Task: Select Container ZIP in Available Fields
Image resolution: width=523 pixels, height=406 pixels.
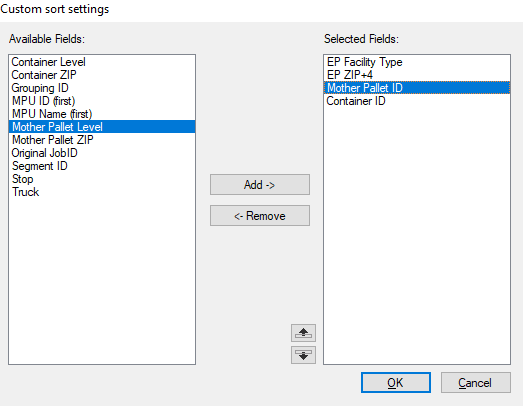Action: point(102,75)
